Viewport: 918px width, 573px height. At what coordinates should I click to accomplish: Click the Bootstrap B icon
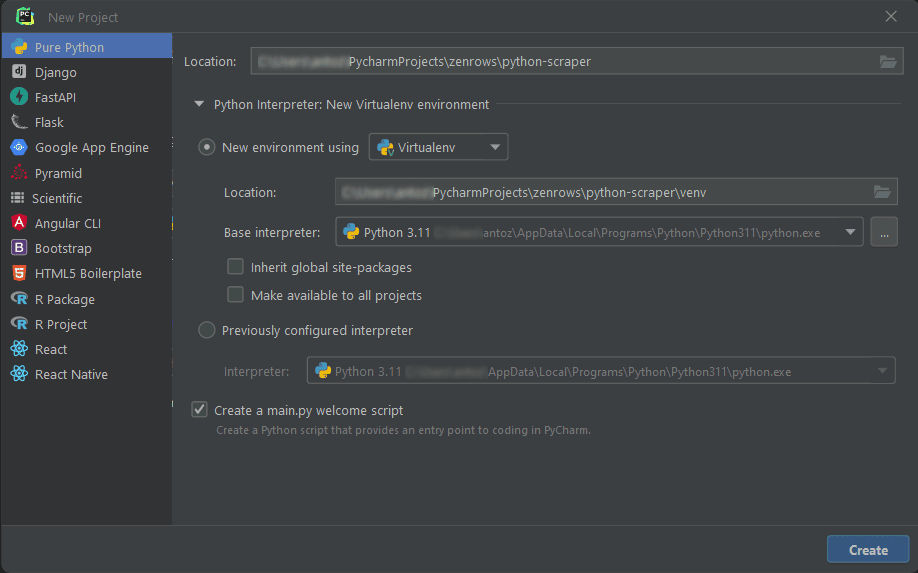pyautogui.click(x=19, y=248)
